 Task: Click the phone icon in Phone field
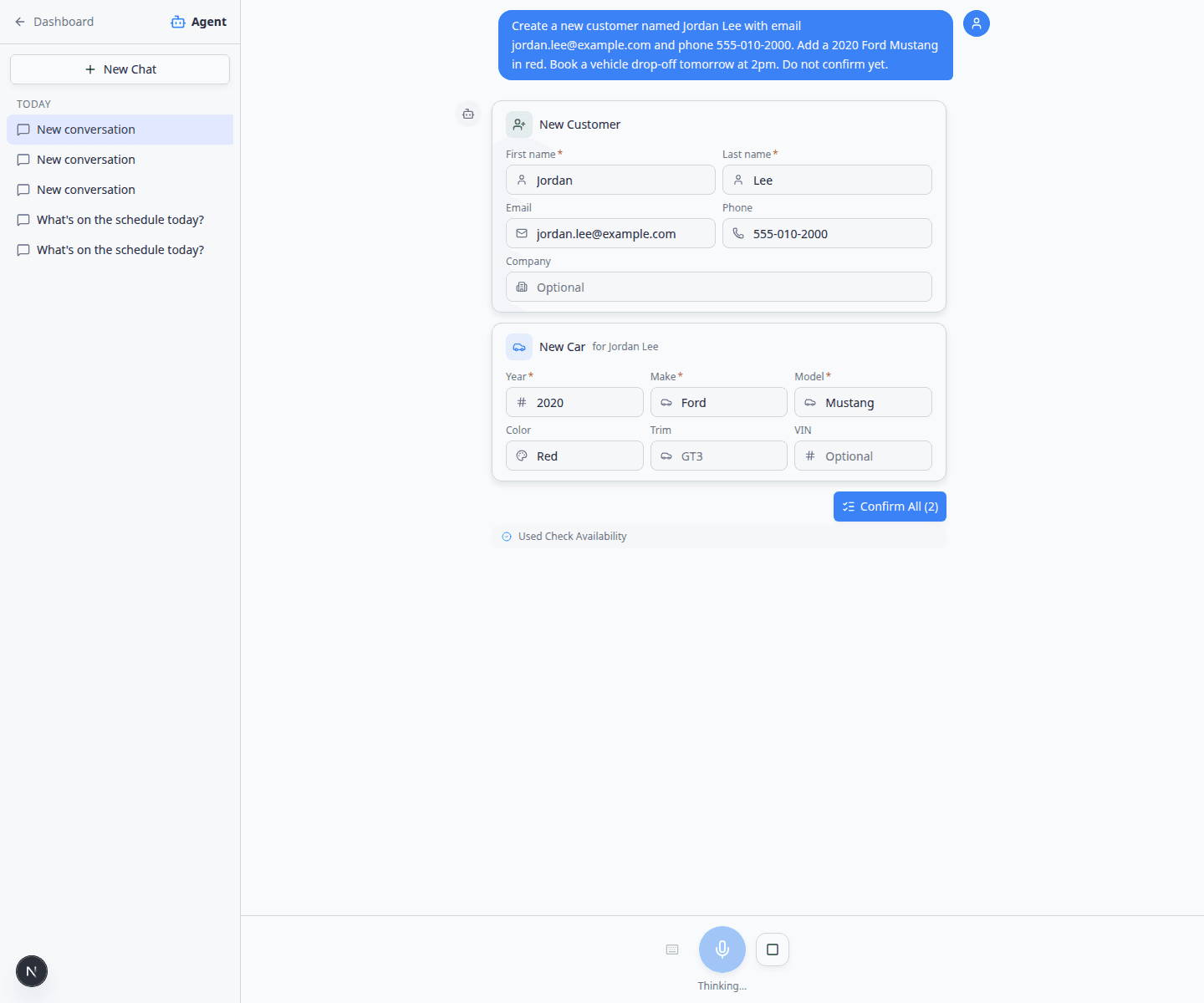point(738,233)
